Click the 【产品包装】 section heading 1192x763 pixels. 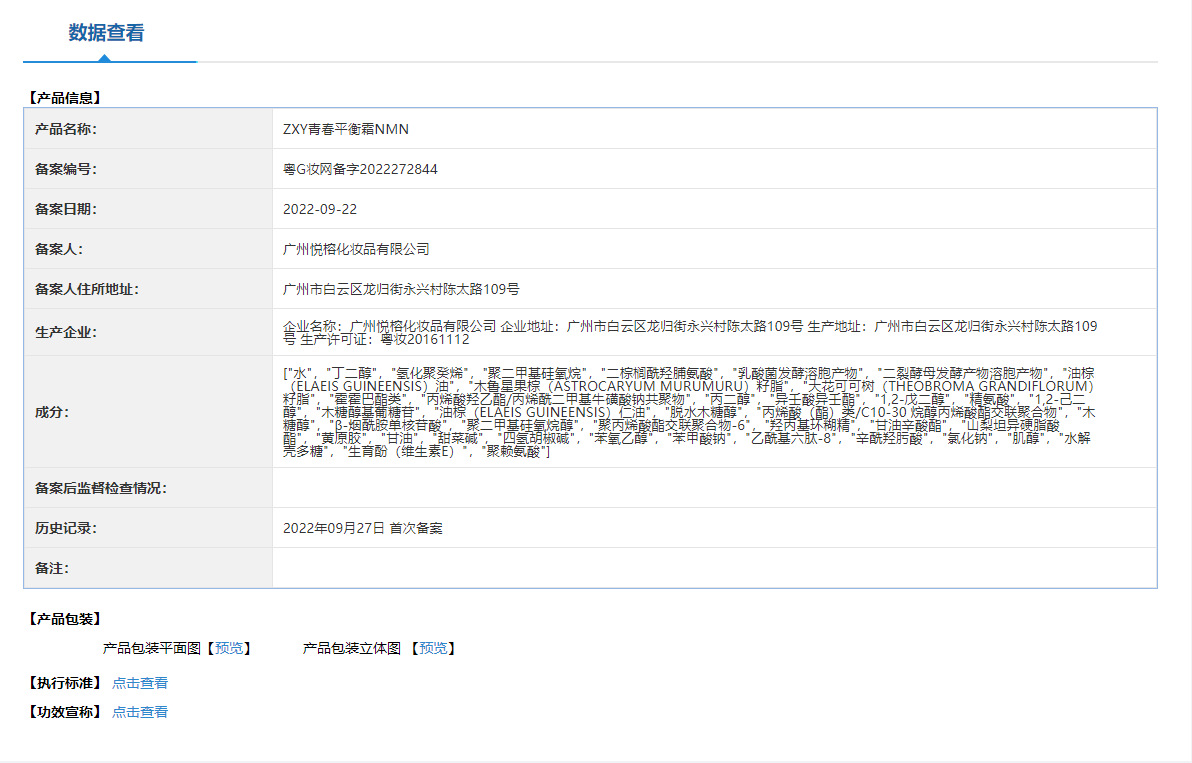(x=65, y=619)
